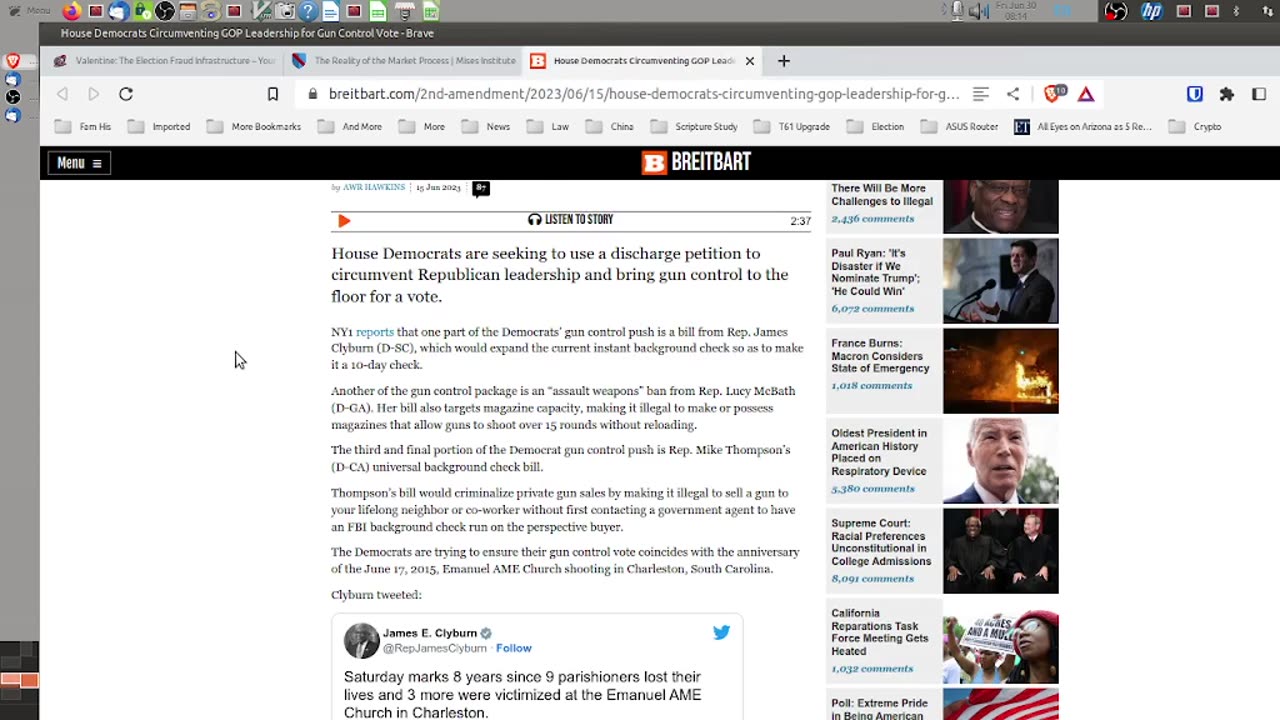Open the Breitbart Menu hamburger button
This screenshot has height=720, width=1280.
click(x=79, y=163)
